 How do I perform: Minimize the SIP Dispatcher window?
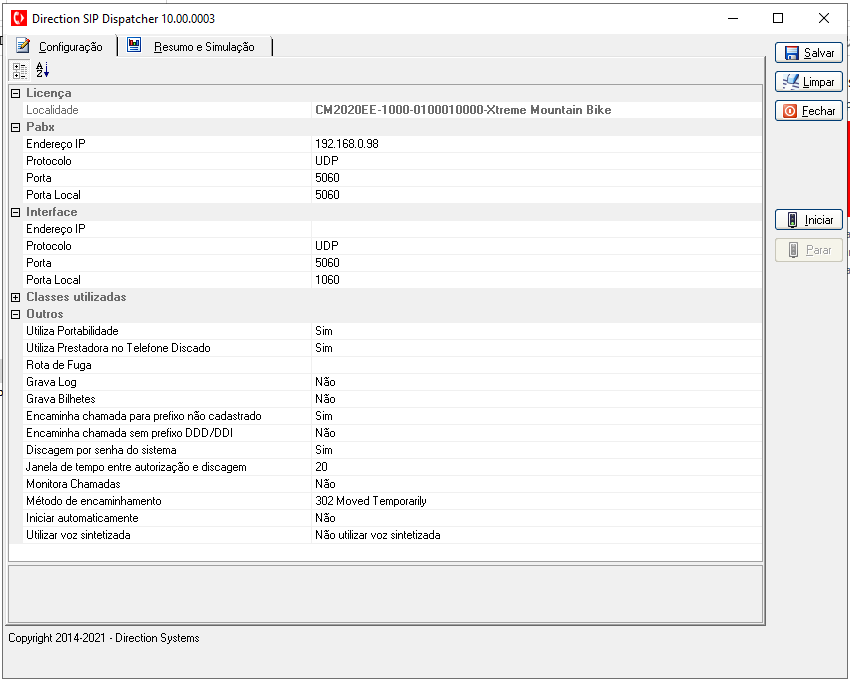[733, 18]
